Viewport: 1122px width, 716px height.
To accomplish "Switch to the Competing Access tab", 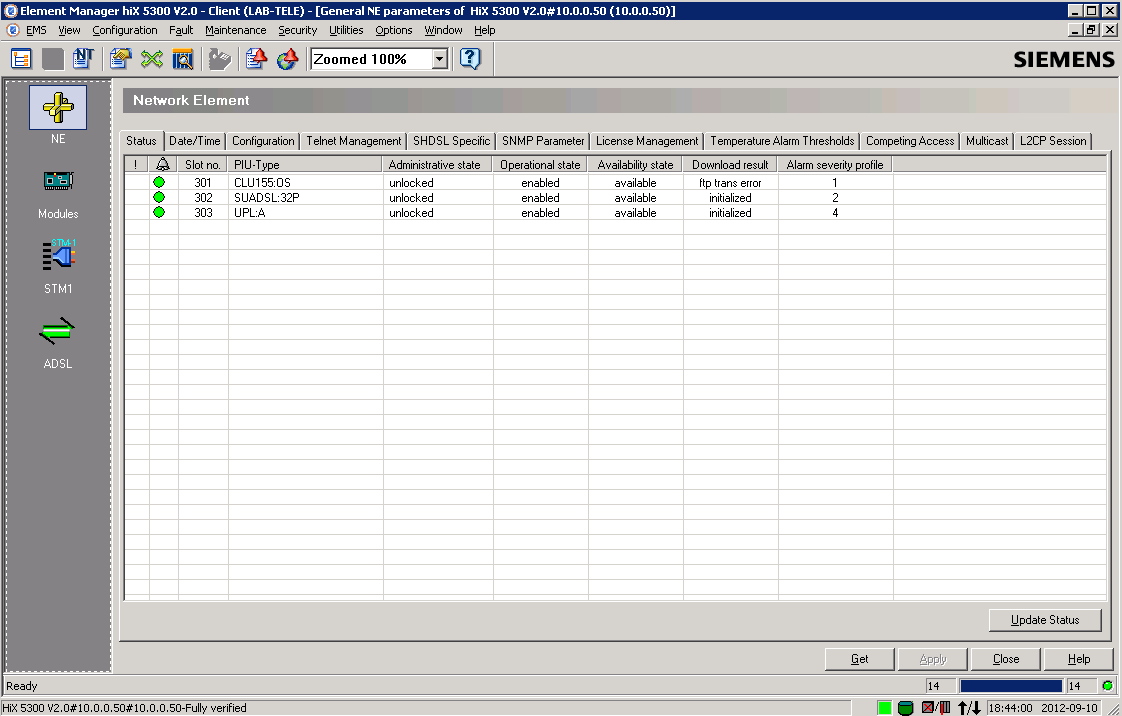I will click(x=910, y=141).
